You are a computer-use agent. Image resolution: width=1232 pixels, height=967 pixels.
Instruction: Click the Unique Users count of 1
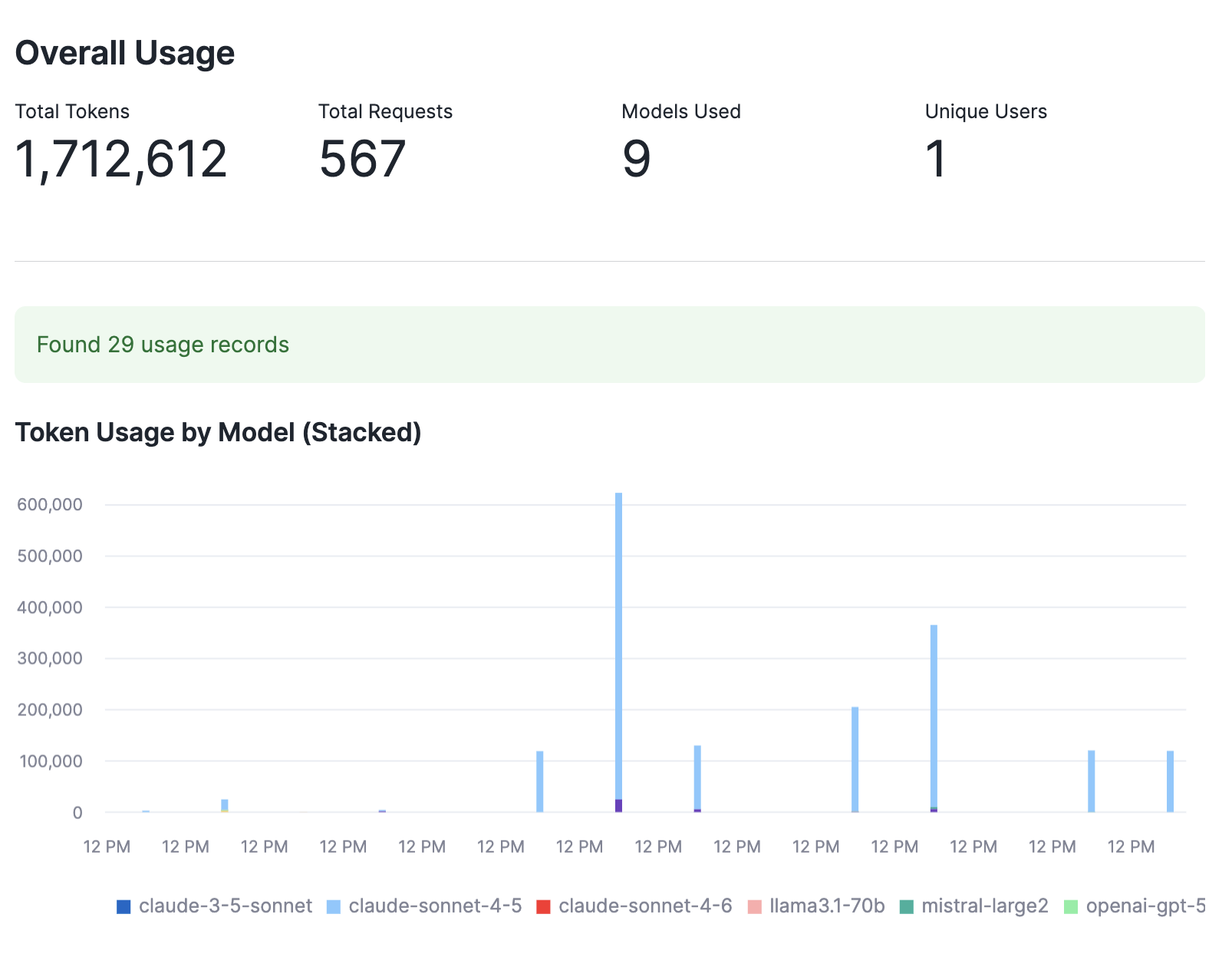(935, 159)
